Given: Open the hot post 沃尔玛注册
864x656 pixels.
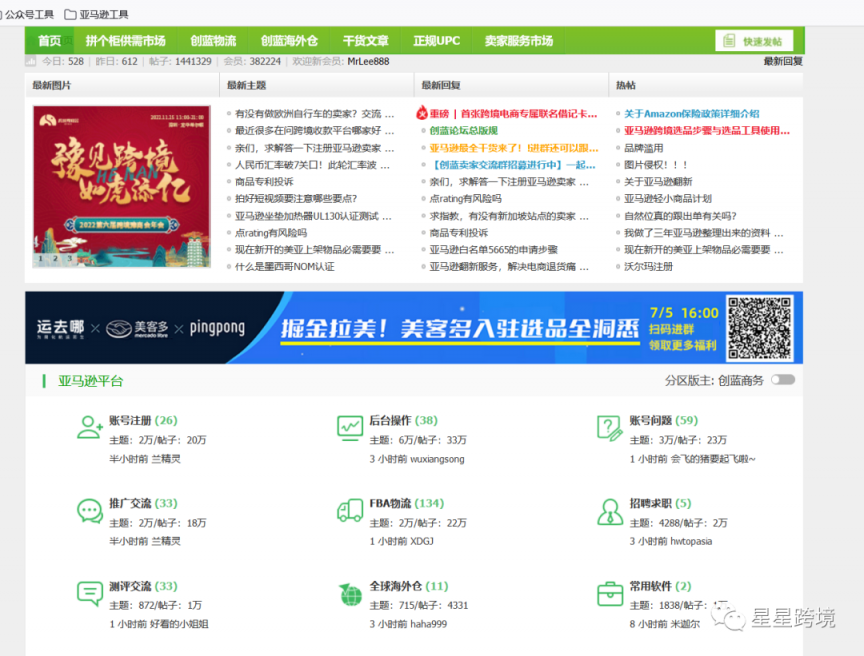Looking at the screenshot, I should click(x=649, y=267).
